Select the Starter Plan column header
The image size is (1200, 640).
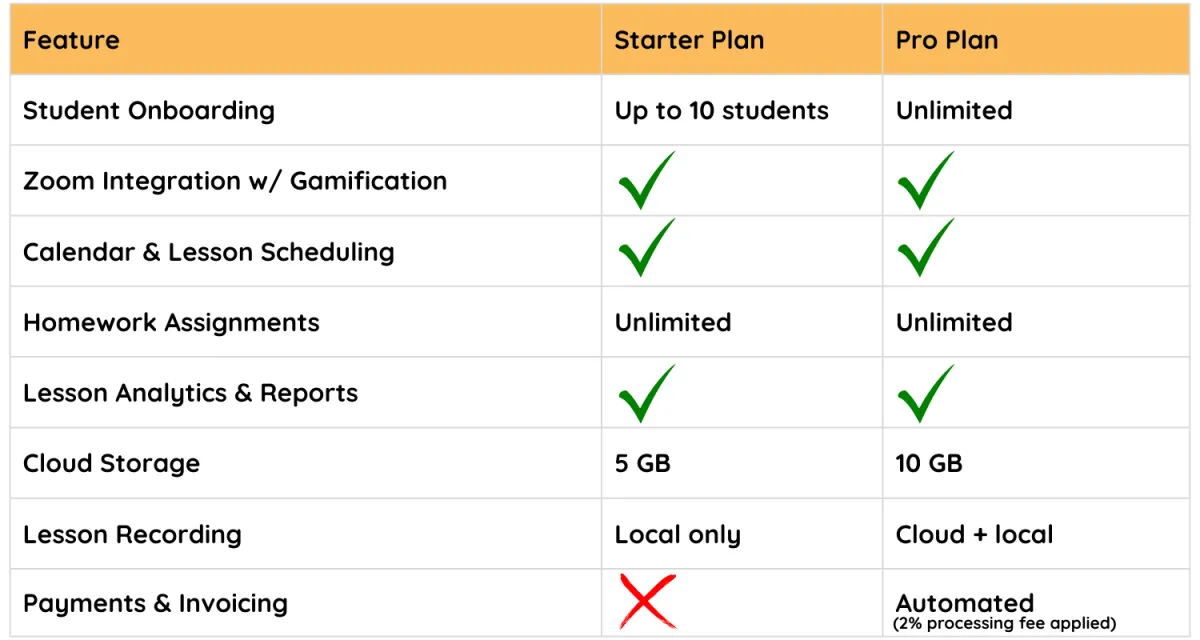tap(689, 41)
